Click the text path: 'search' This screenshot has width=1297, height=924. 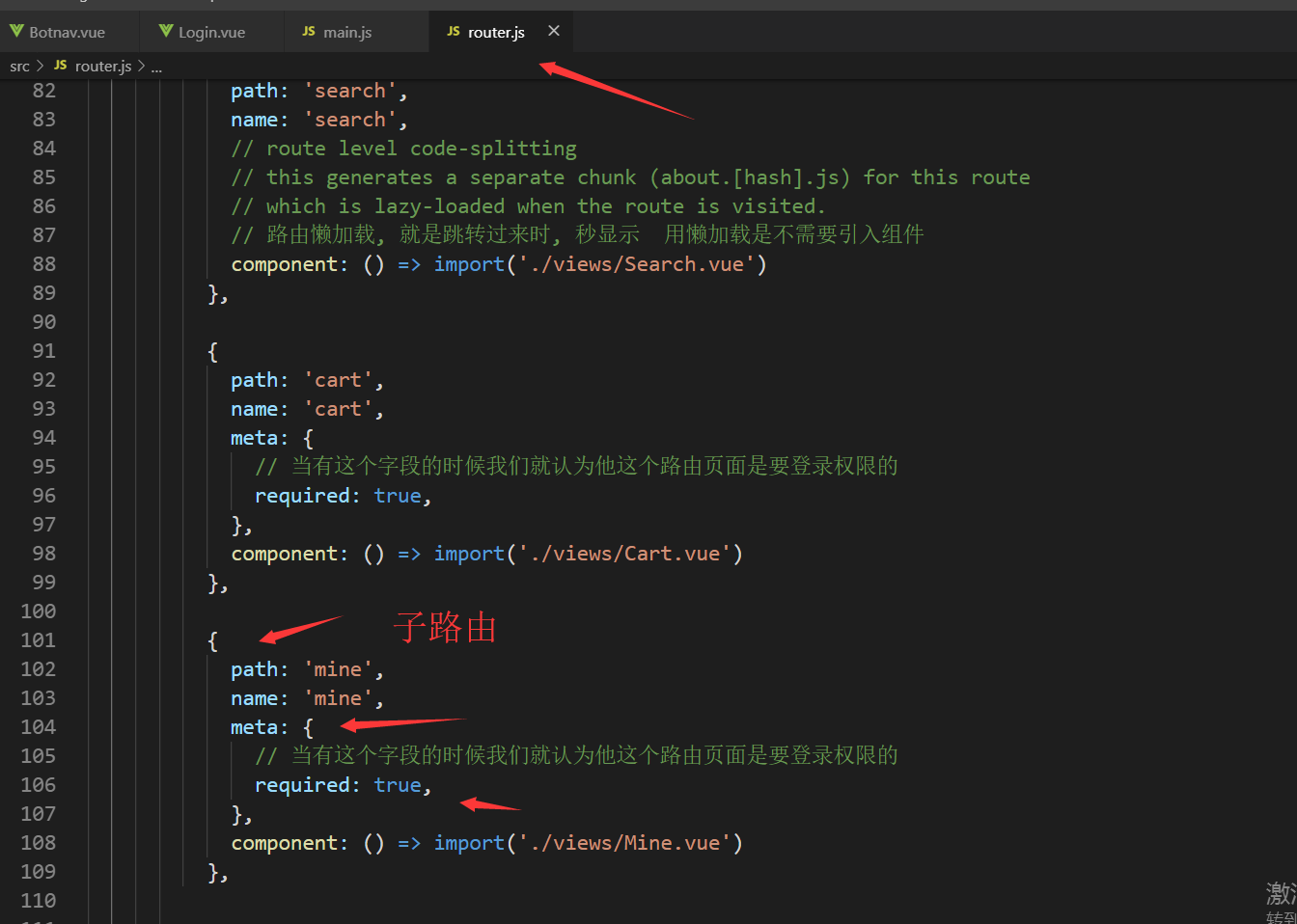click(319, 91)
